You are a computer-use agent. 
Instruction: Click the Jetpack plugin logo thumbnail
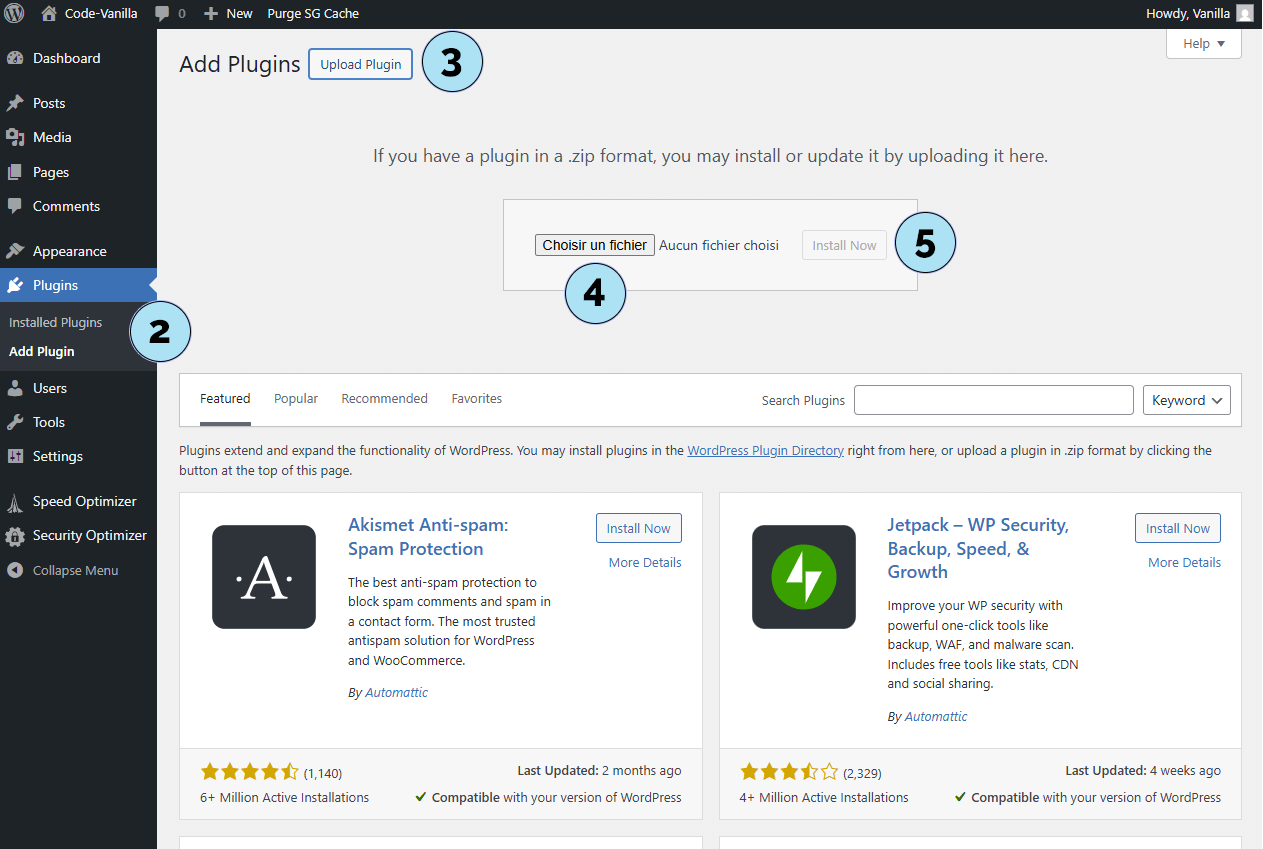click(803, 577)
